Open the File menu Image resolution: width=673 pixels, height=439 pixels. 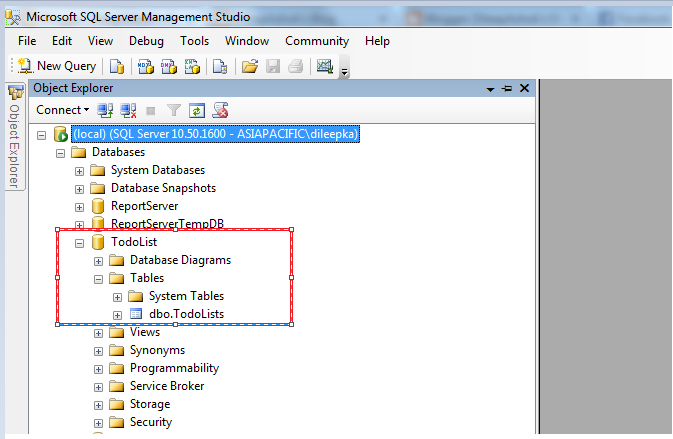pos(27,41)
